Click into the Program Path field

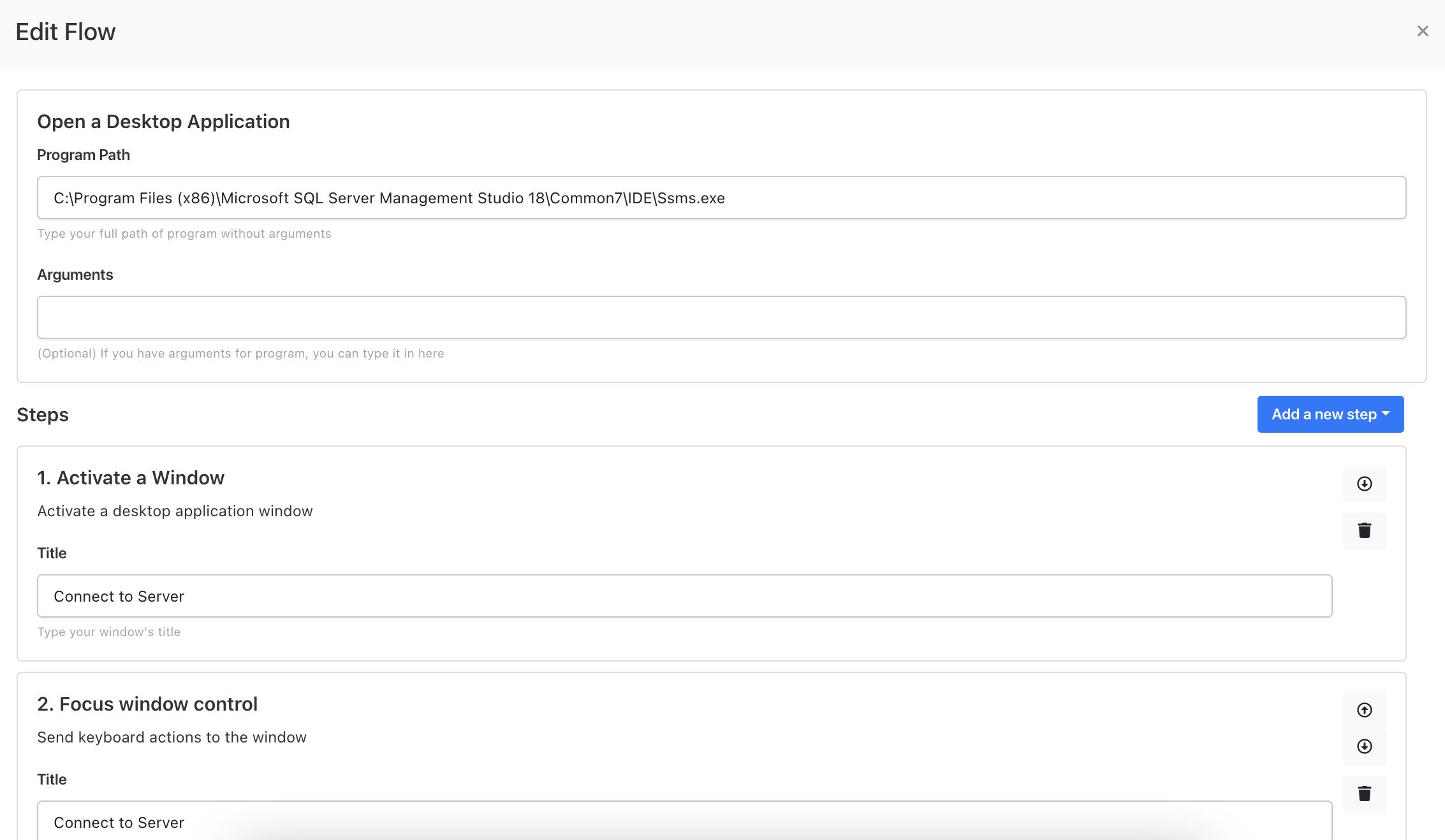721,198
